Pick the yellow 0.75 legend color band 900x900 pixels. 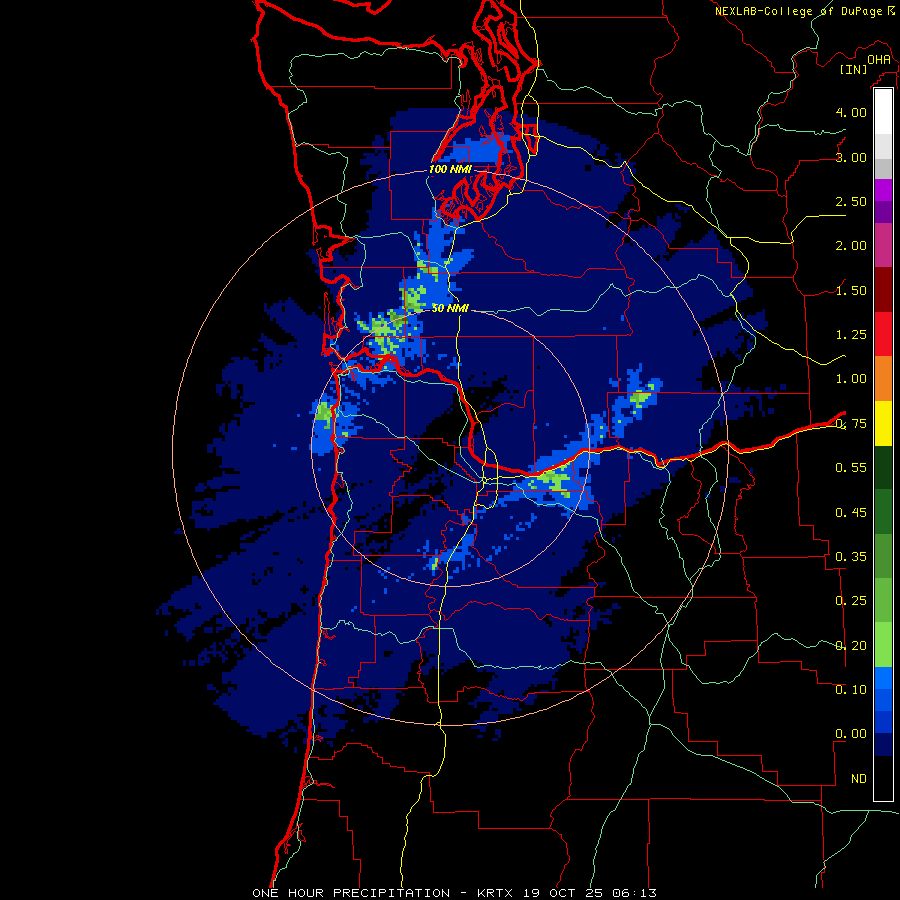tap(883, 423)
